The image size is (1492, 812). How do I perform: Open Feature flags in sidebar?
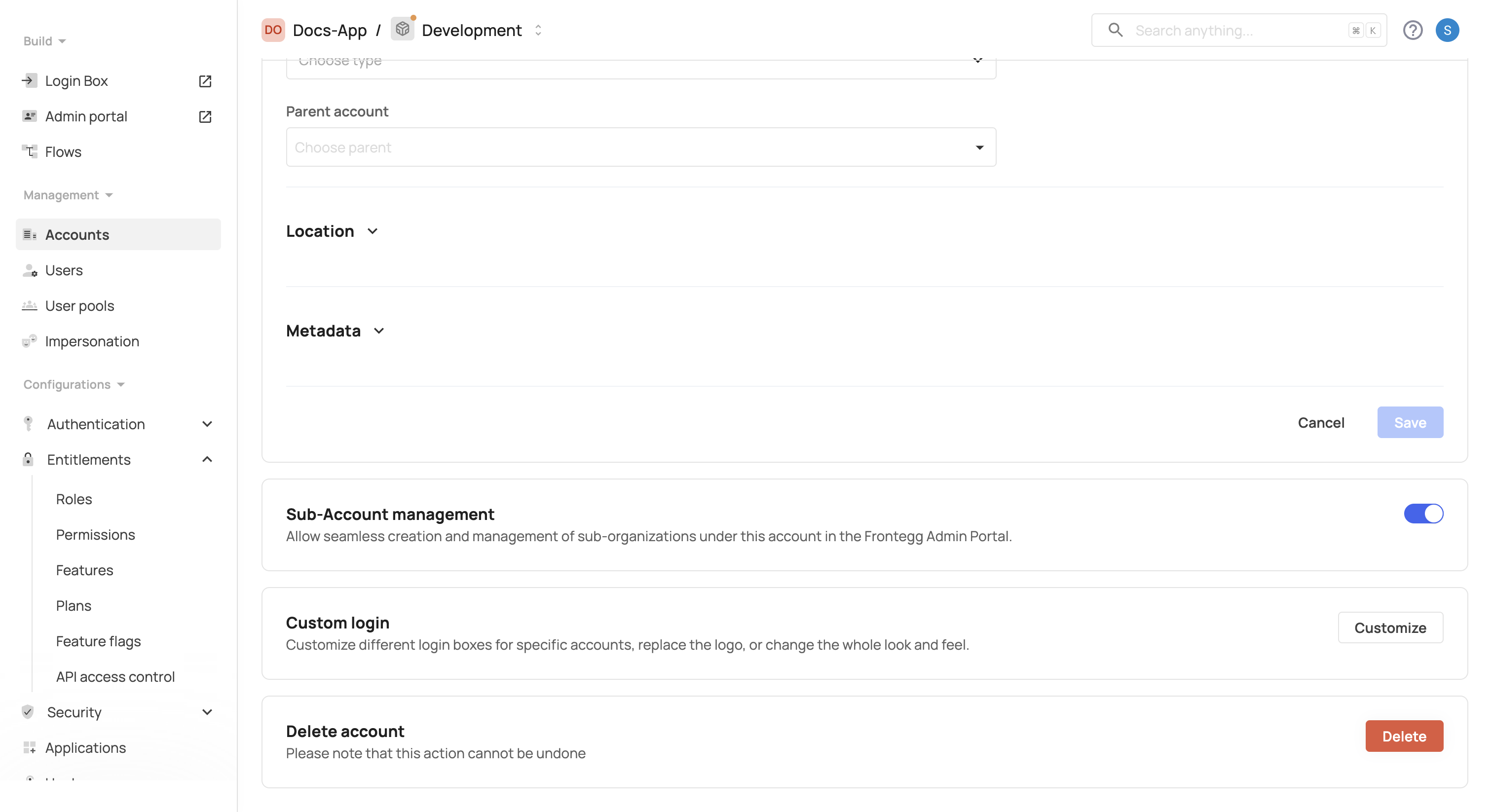click(99, 641)
